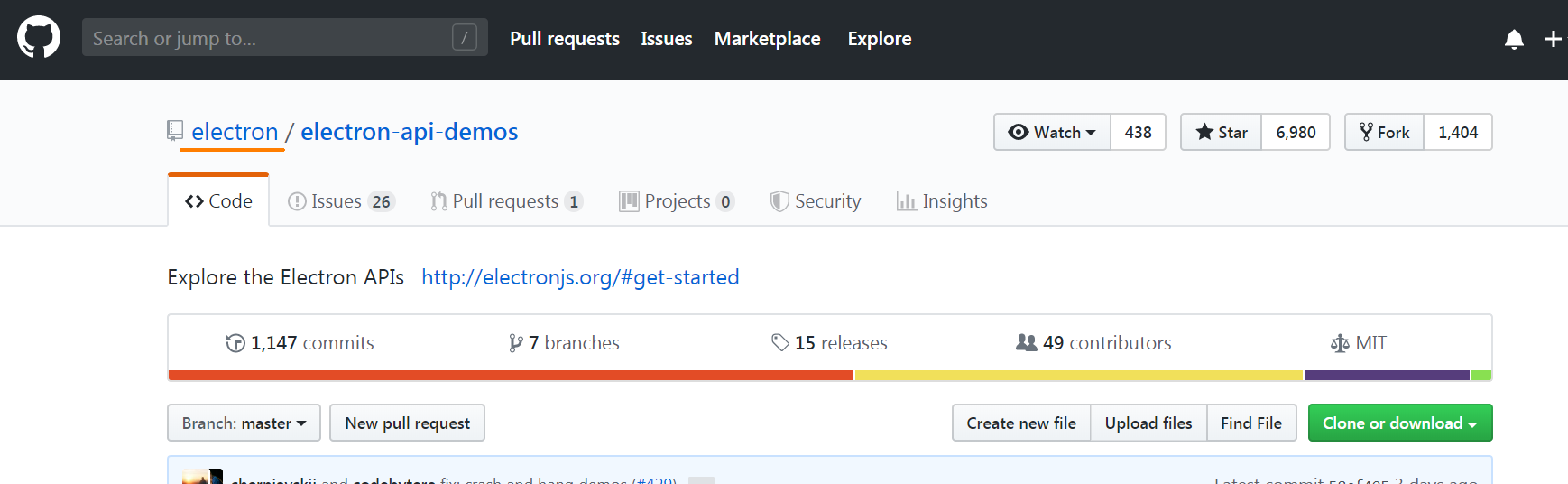
Task: Click the code brackets icon on Code tab
Action: (x=194, y=201)
